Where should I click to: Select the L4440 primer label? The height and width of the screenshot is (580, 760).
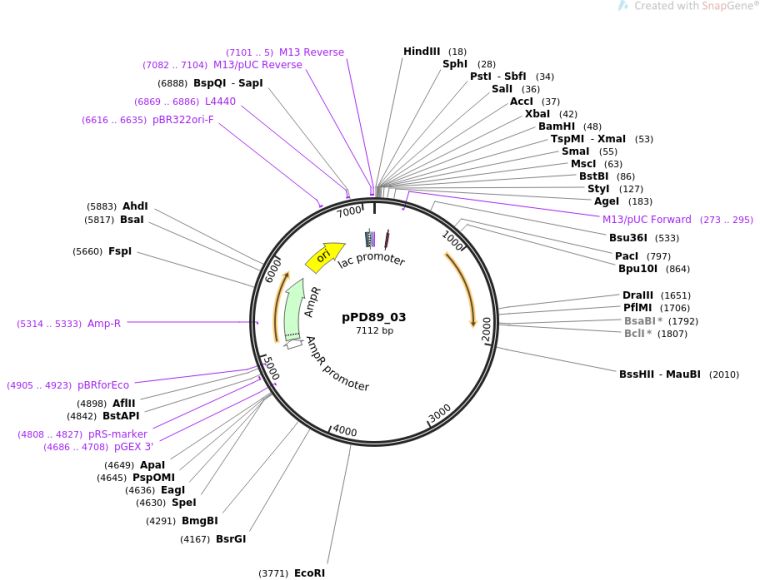[221, 102]
